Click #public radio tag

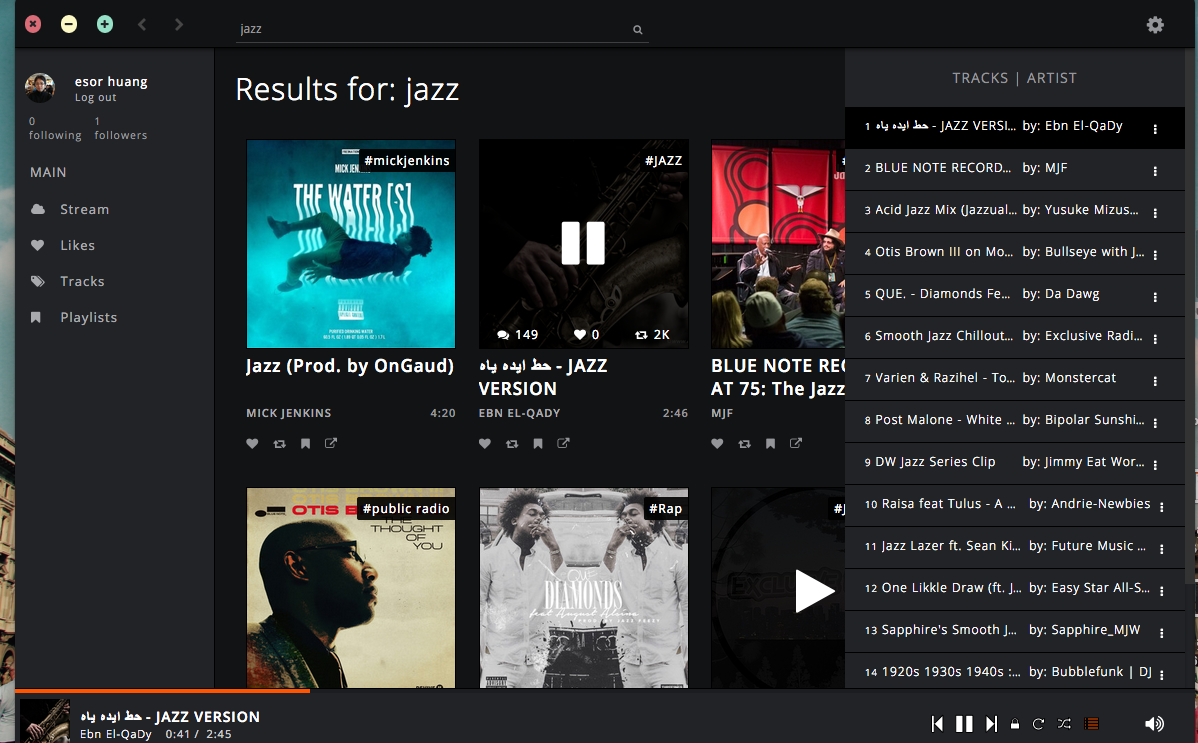coord(406,509)
